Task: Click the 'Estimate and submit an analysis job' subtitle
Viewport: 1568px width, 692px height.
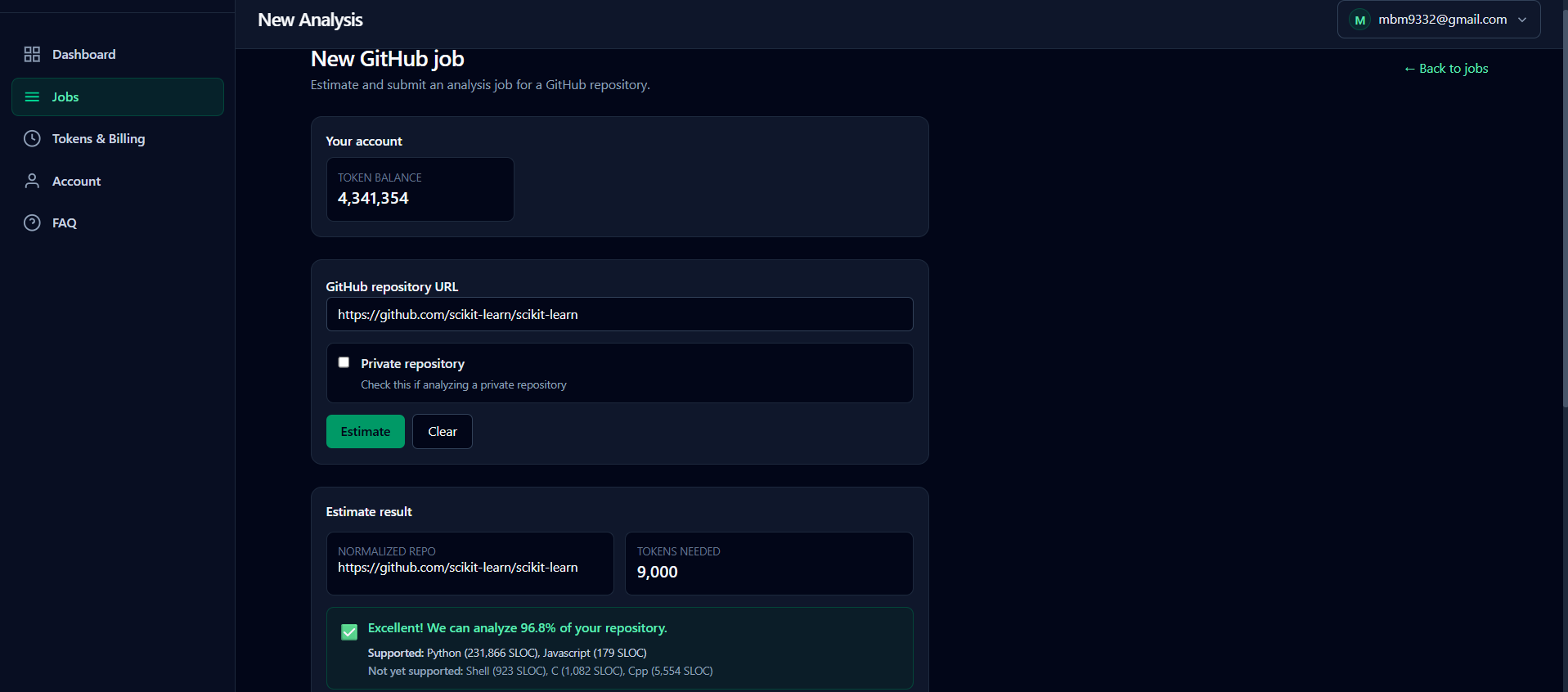Action: (480, 85)
